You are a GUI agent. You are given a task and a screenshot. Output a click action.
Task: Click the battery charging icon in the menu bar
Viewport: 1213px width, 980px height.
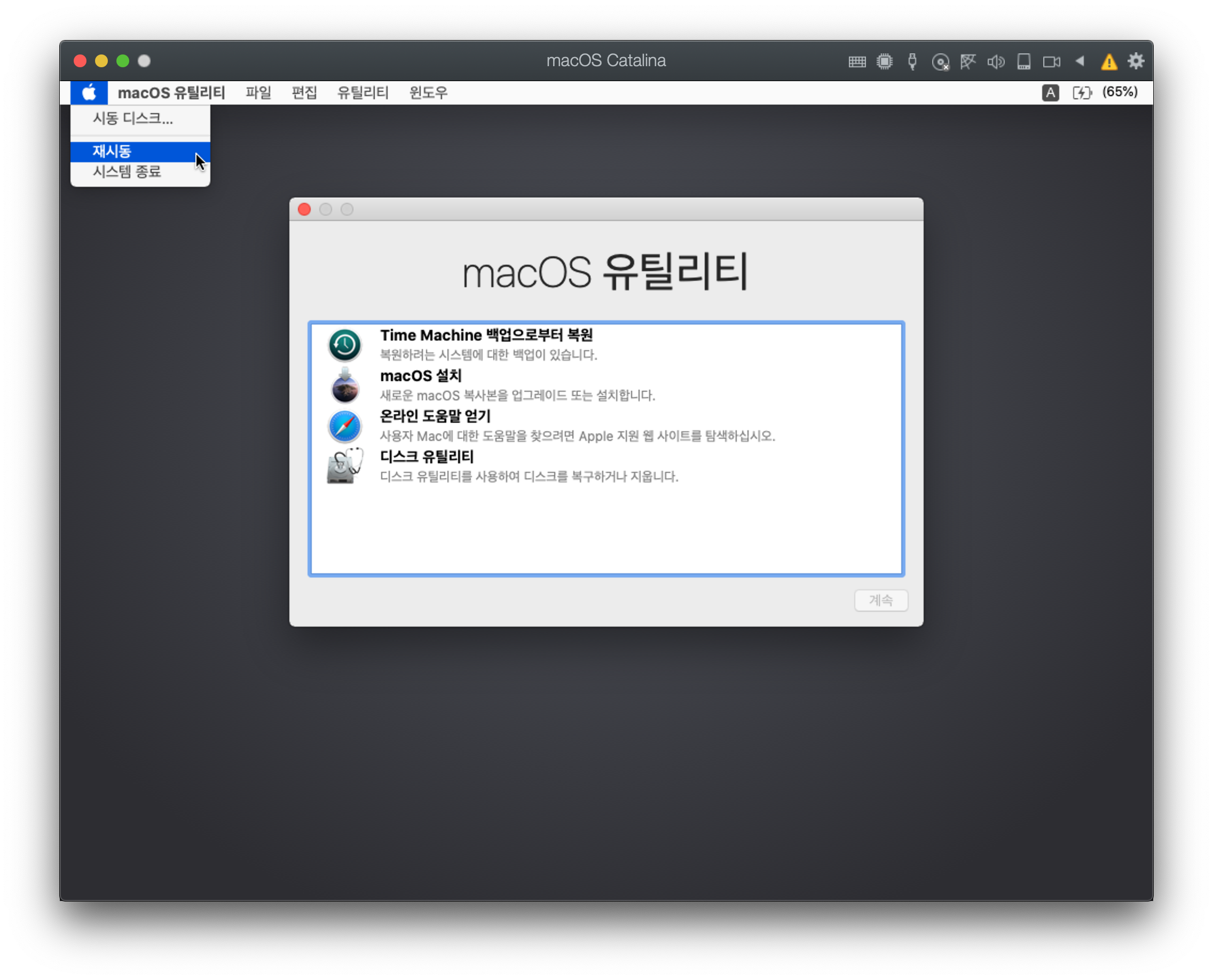[x=1082, y=92]
